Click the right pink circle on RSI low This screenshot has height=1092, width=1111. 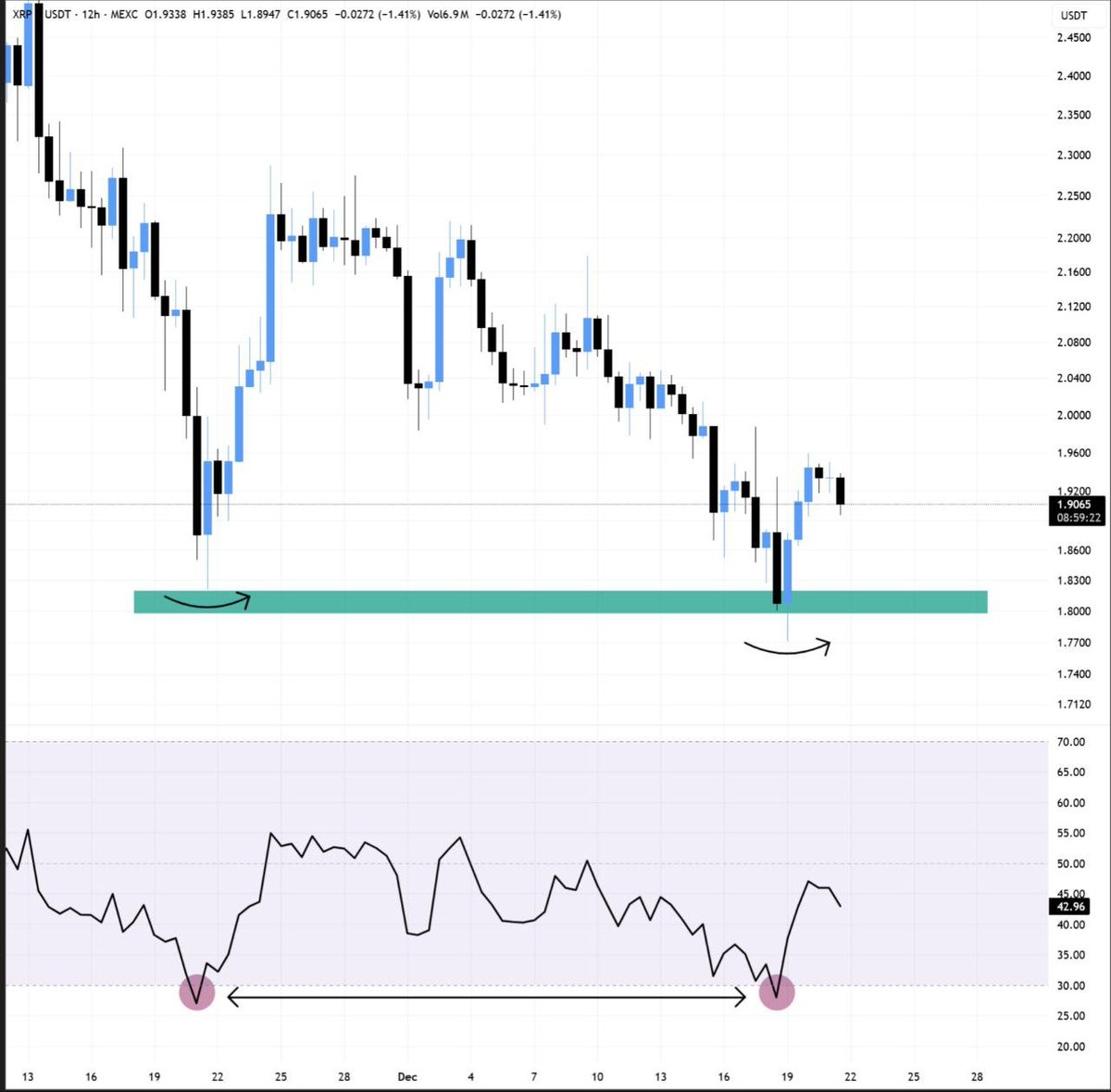(x=778, y=992)
